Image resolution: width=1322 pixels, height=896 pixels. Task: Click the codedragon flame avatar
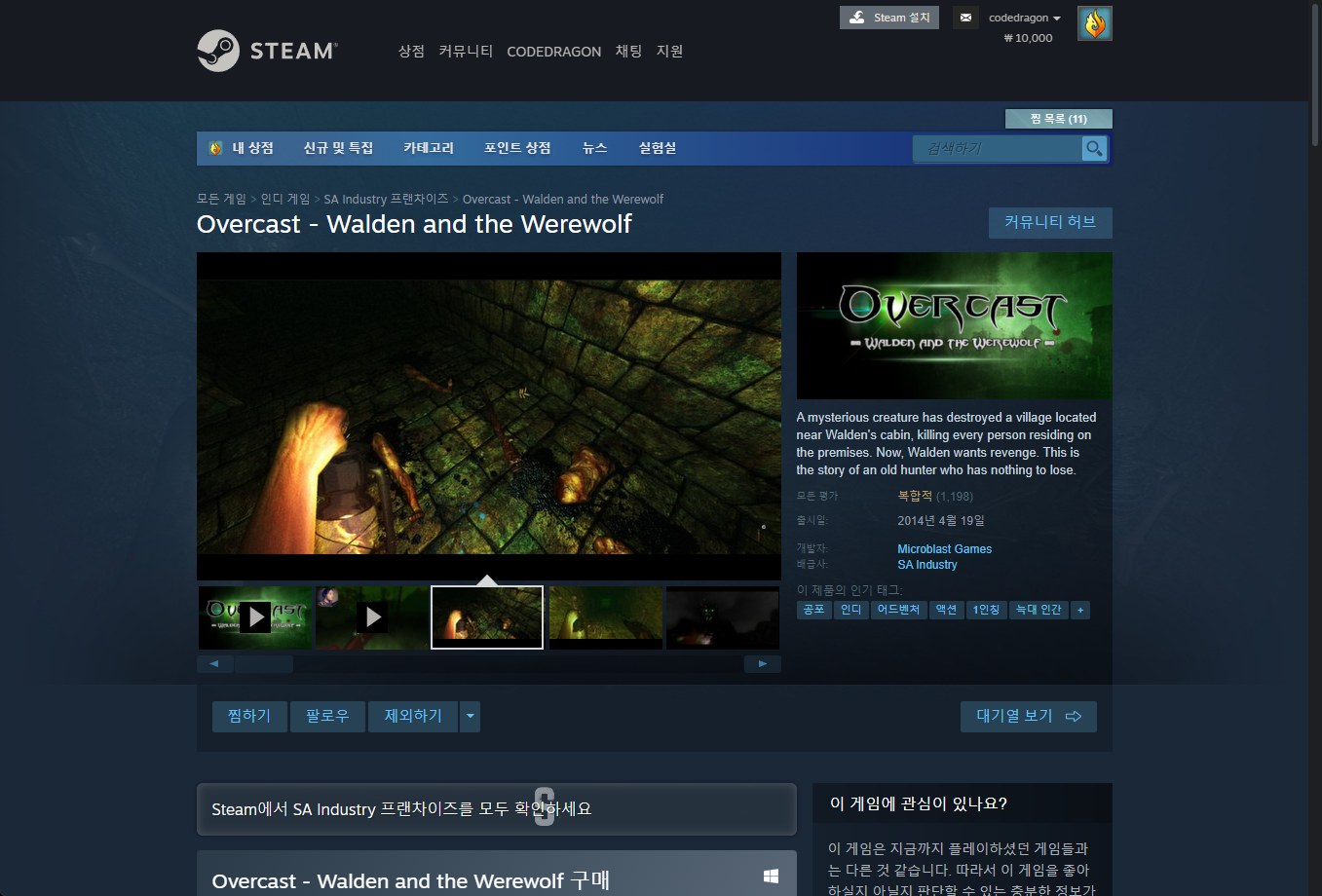click(1095, 23)
